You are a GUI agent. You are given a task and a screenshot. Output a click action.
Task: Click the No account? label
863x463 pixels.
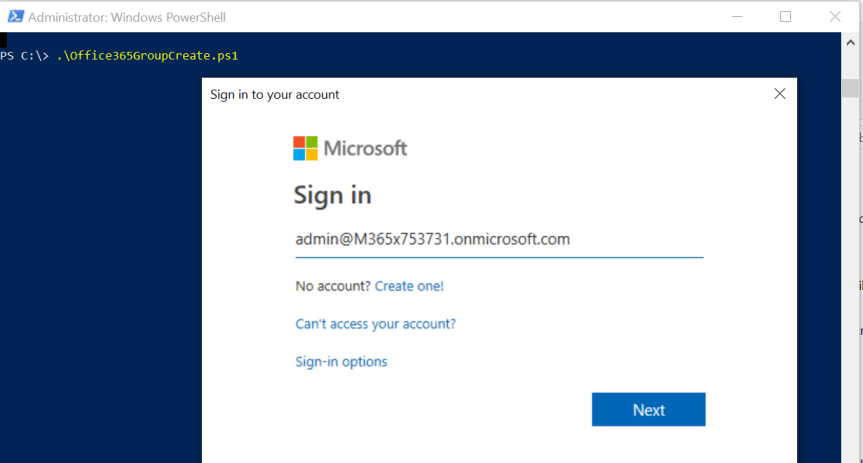click(332, 286)
